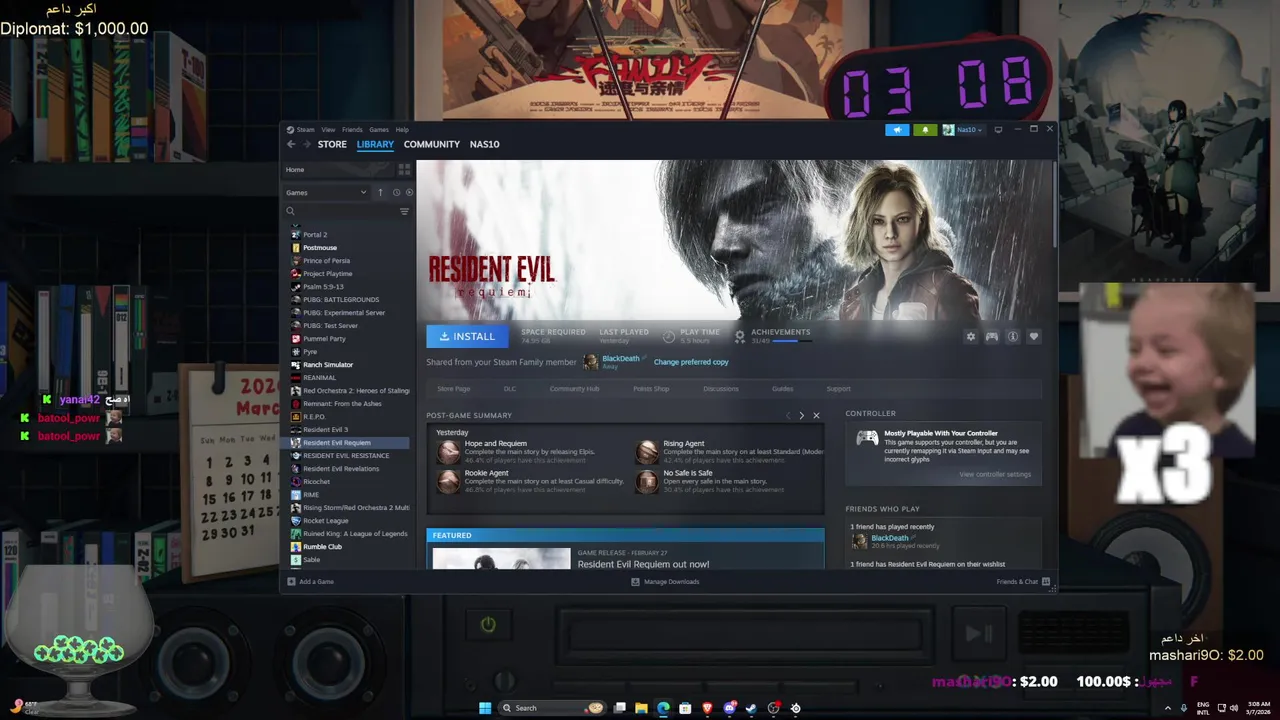1280x720 pixels.
Task: Open the Support tab
Action: click(x=838, y=388)
